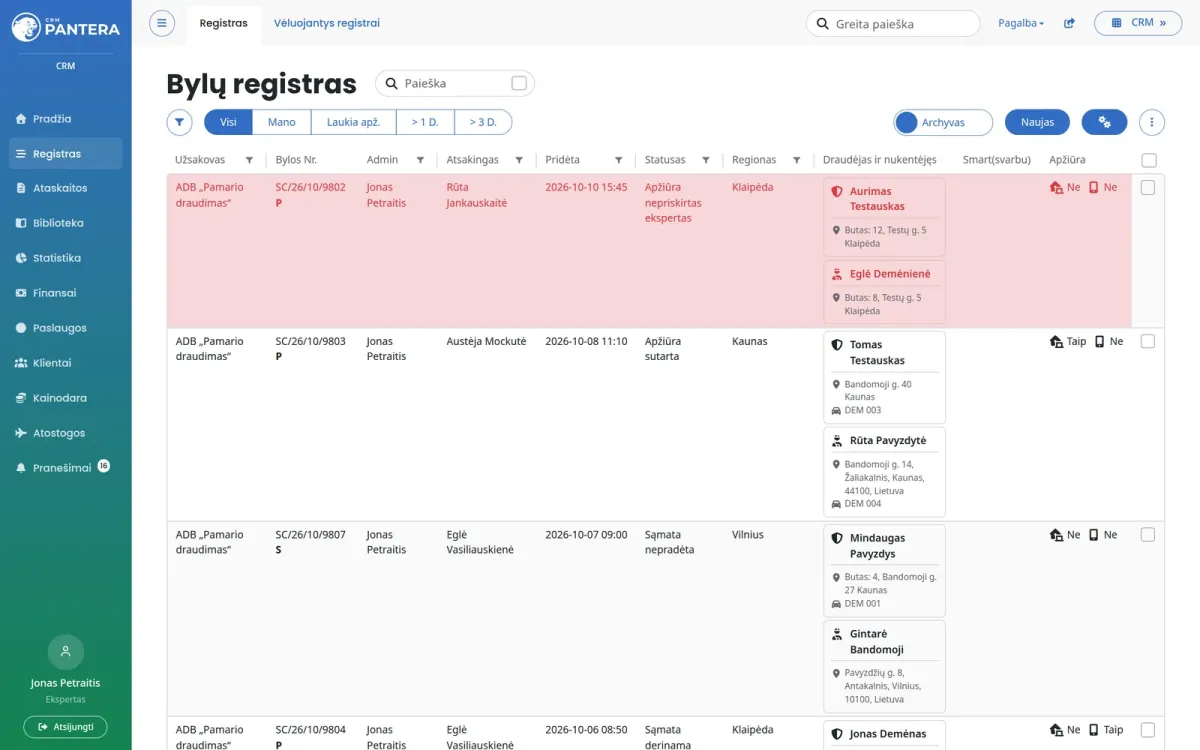Select row checkbox for case SC/26/10/9803
Viewport: 1200px width, 750px height.
pos(1148,341)
